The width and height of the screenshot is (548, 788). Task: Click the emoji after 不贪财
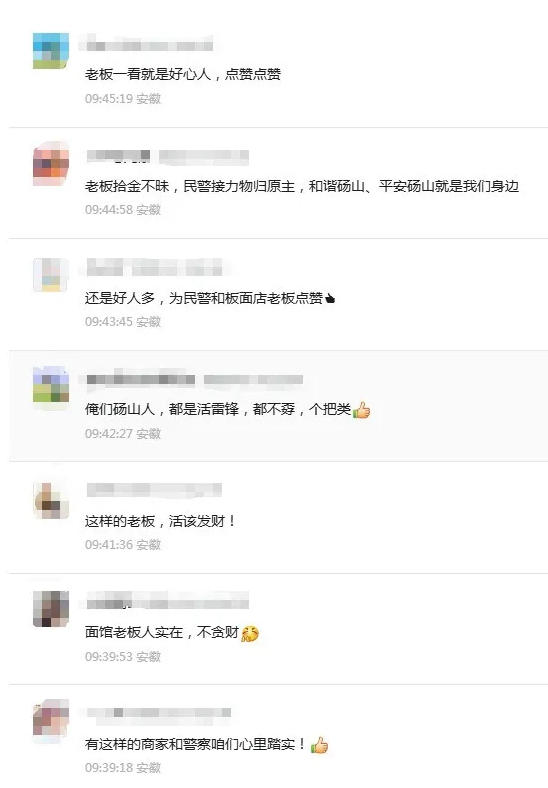(x=249, y=633)
